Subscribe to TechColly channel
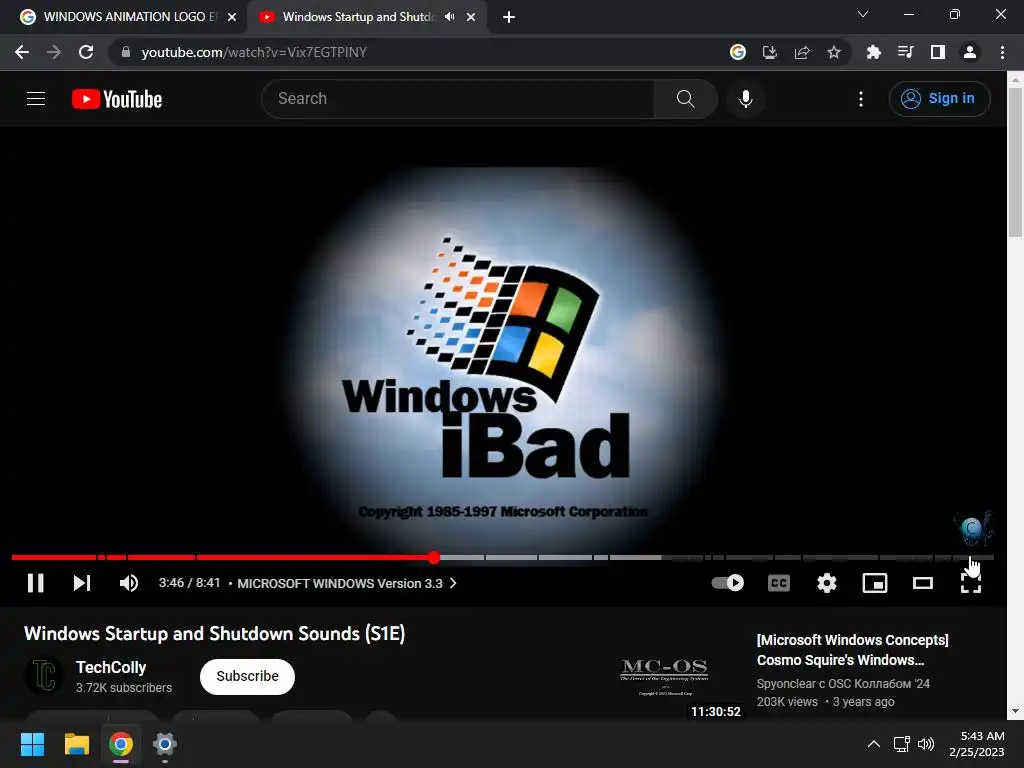The height and width of the screenshot is (768, 1024). (248, 677)
